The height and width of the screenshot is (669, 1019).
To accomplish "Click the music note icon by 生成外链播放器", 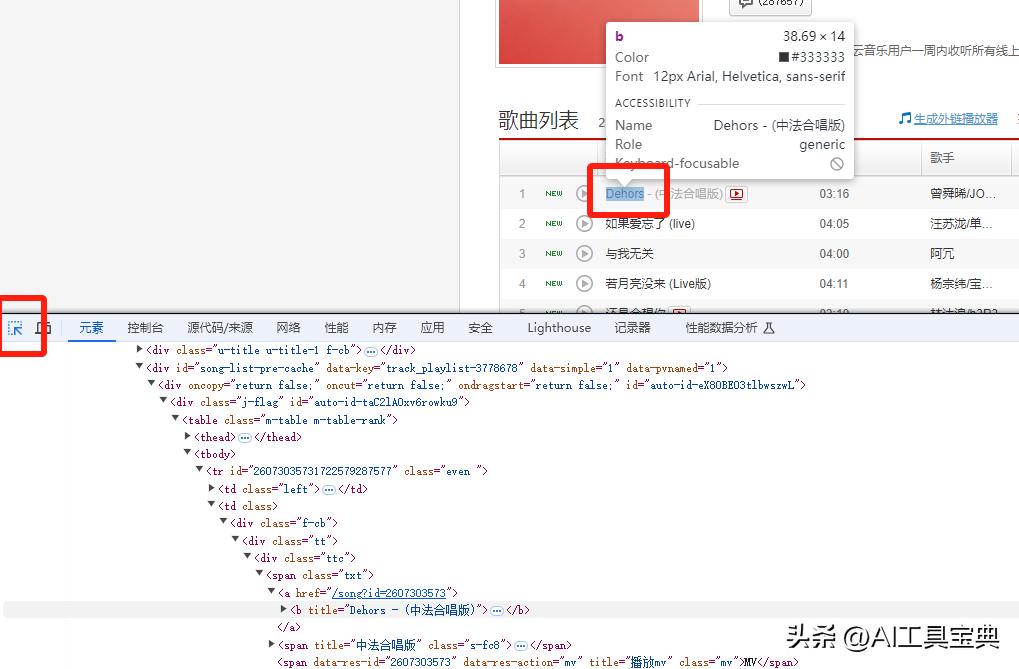I will tap(905, 118).
